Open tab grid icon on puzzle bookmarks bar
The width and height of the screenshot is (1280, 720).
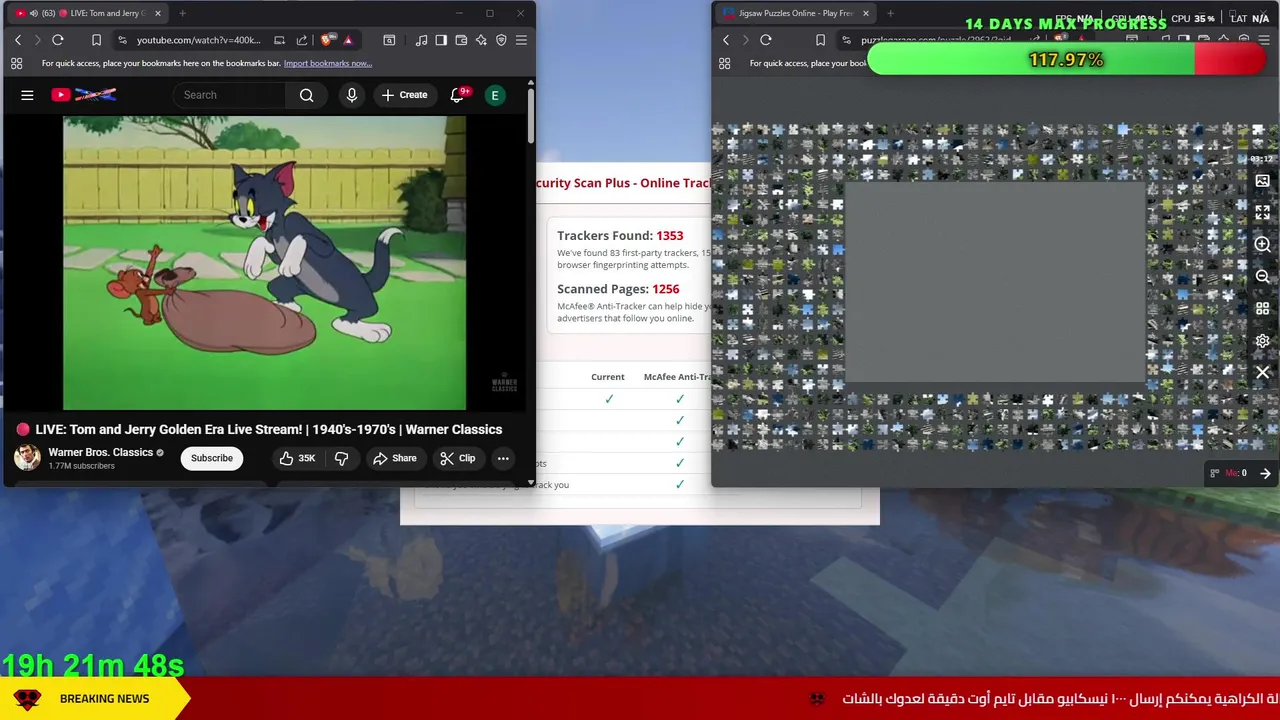point(725,63)
